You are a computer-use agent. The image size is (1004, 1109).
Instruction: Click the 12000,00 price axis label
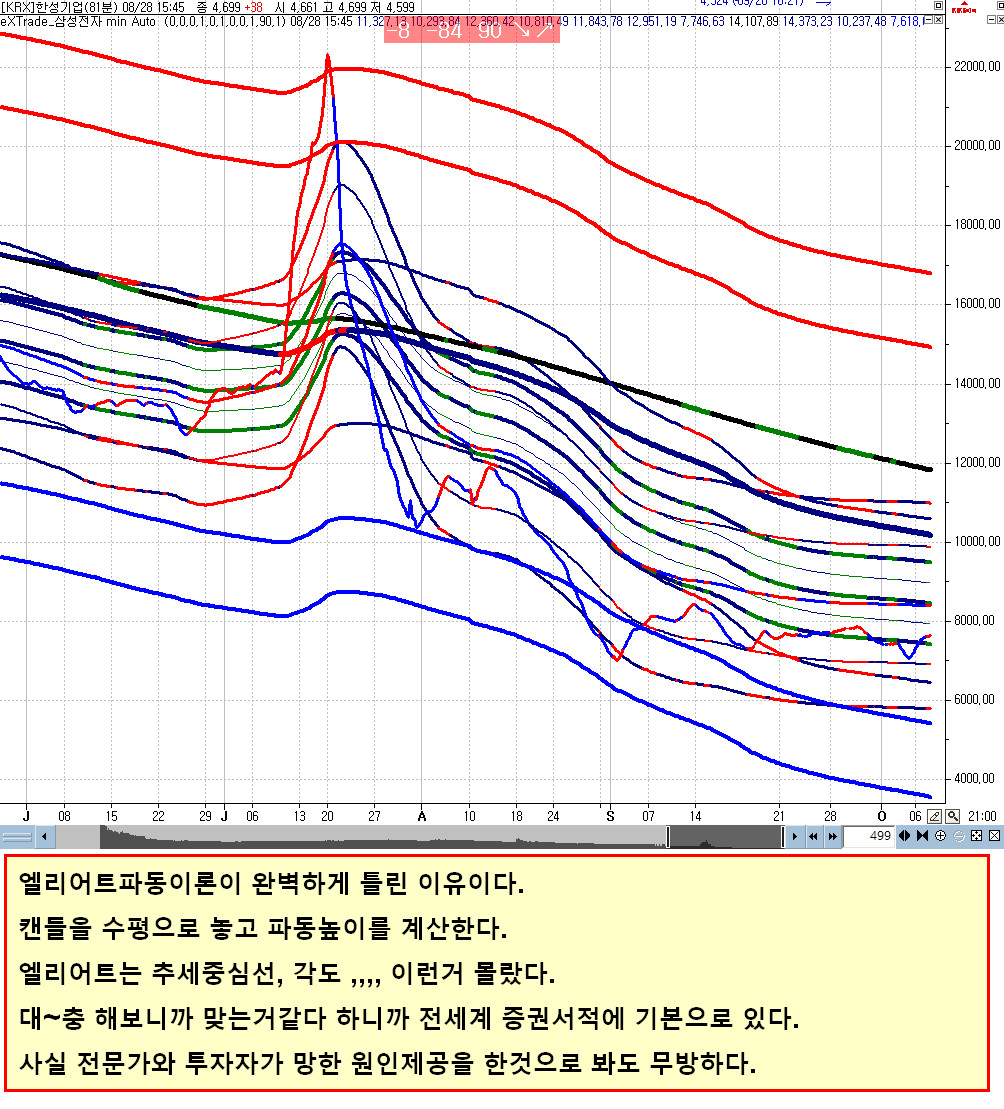[x=977, y=462]
